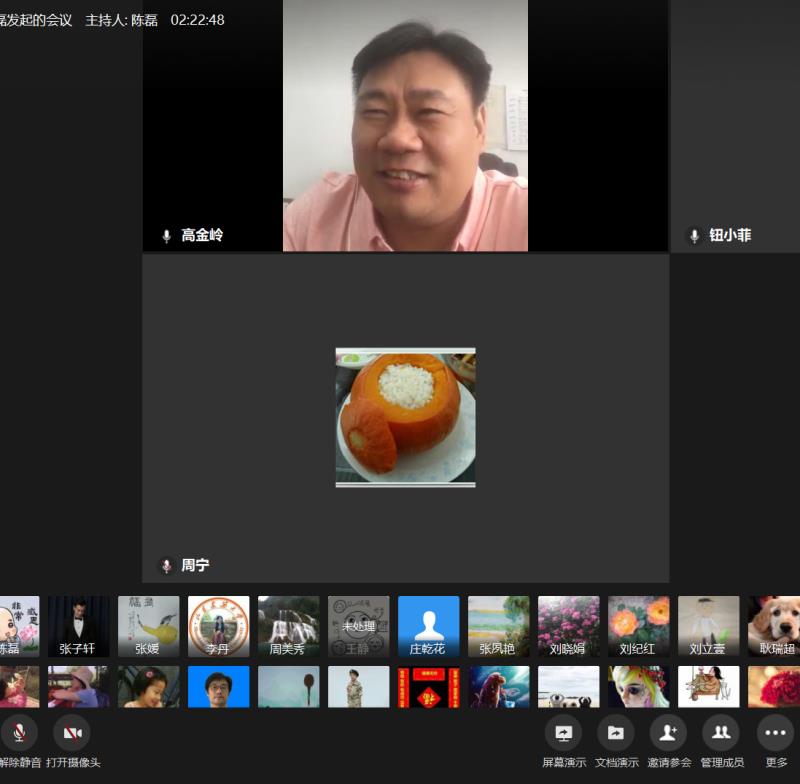800x784 pixels.
Task: Click microphone icon beside 钮小菲
Action: [x=694, y=236]
